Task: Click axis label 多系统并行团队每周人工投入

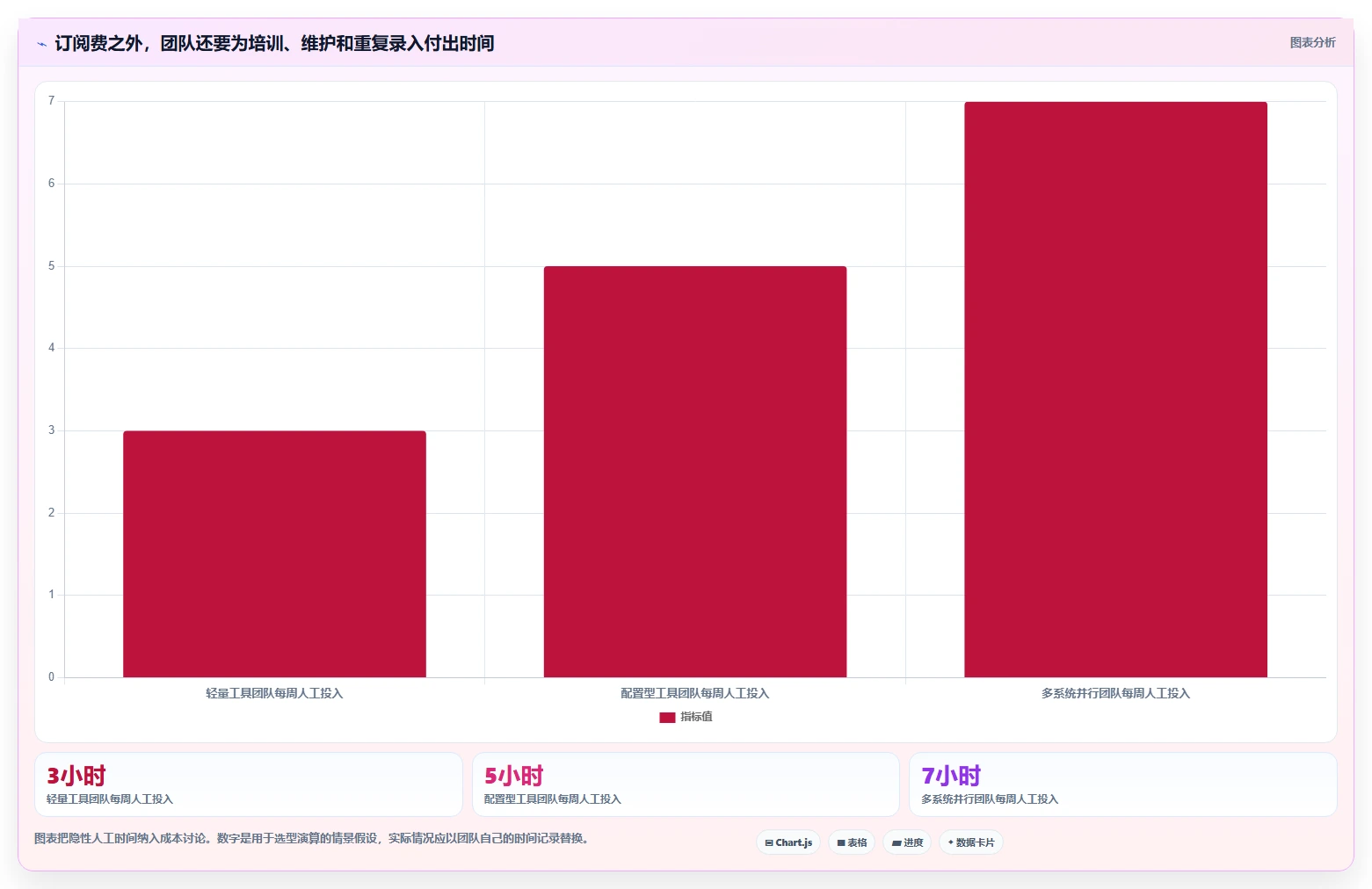Action: click(x=1115, y=693)
